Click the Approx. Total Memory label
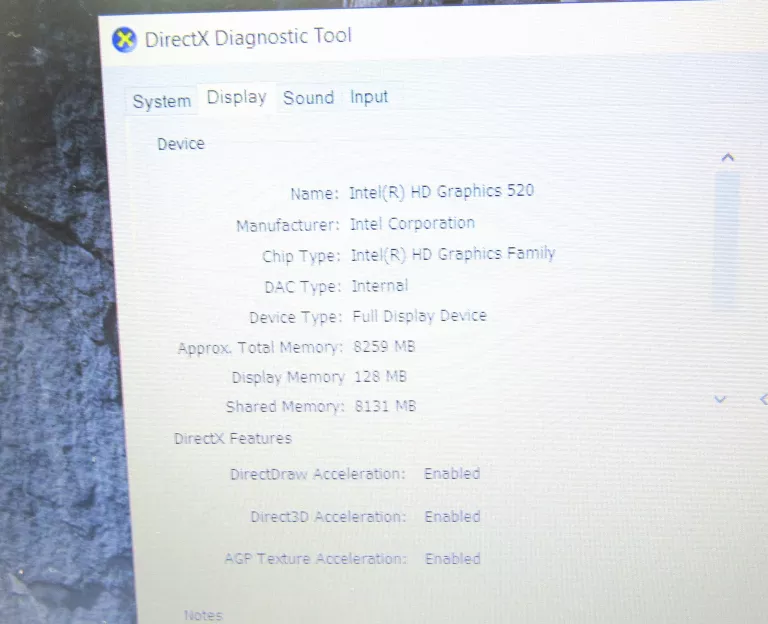 (260, 348)
